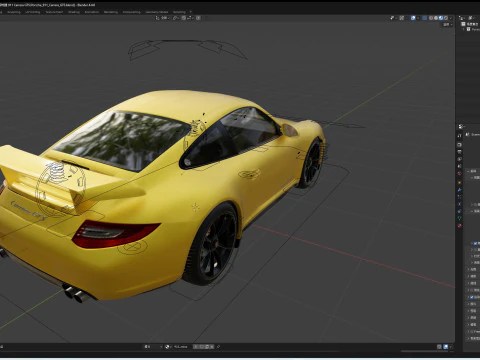Toggle viewport overlays
This screenshot has height=360, width=480.
pyautogui.click(x=413, y=18)
